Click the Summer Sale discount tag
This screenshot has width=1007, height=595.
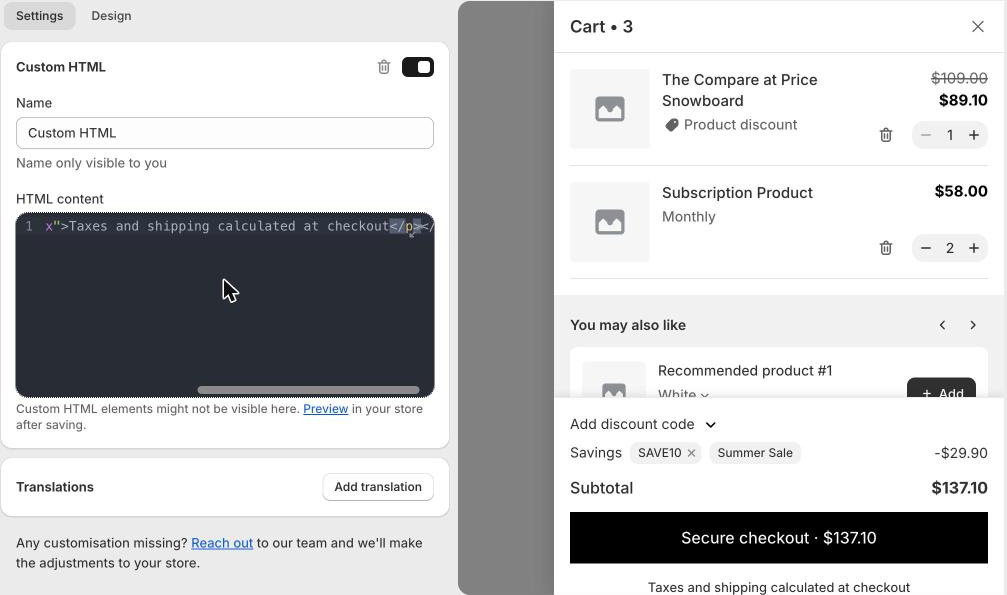tap(755, 453)
